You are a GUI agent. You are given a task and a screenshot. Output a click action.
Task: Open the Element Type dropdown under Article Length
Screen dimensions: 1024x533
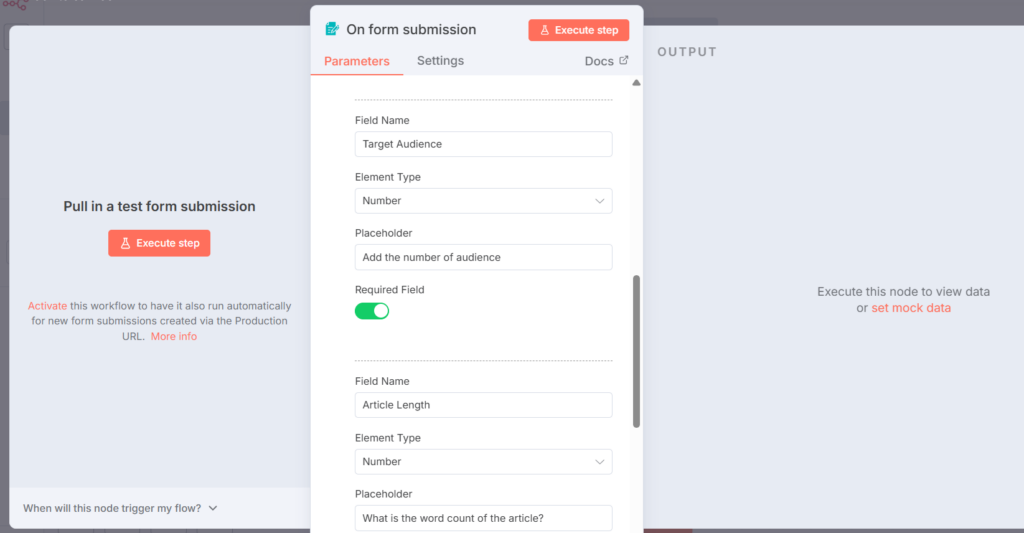point(483,462)
